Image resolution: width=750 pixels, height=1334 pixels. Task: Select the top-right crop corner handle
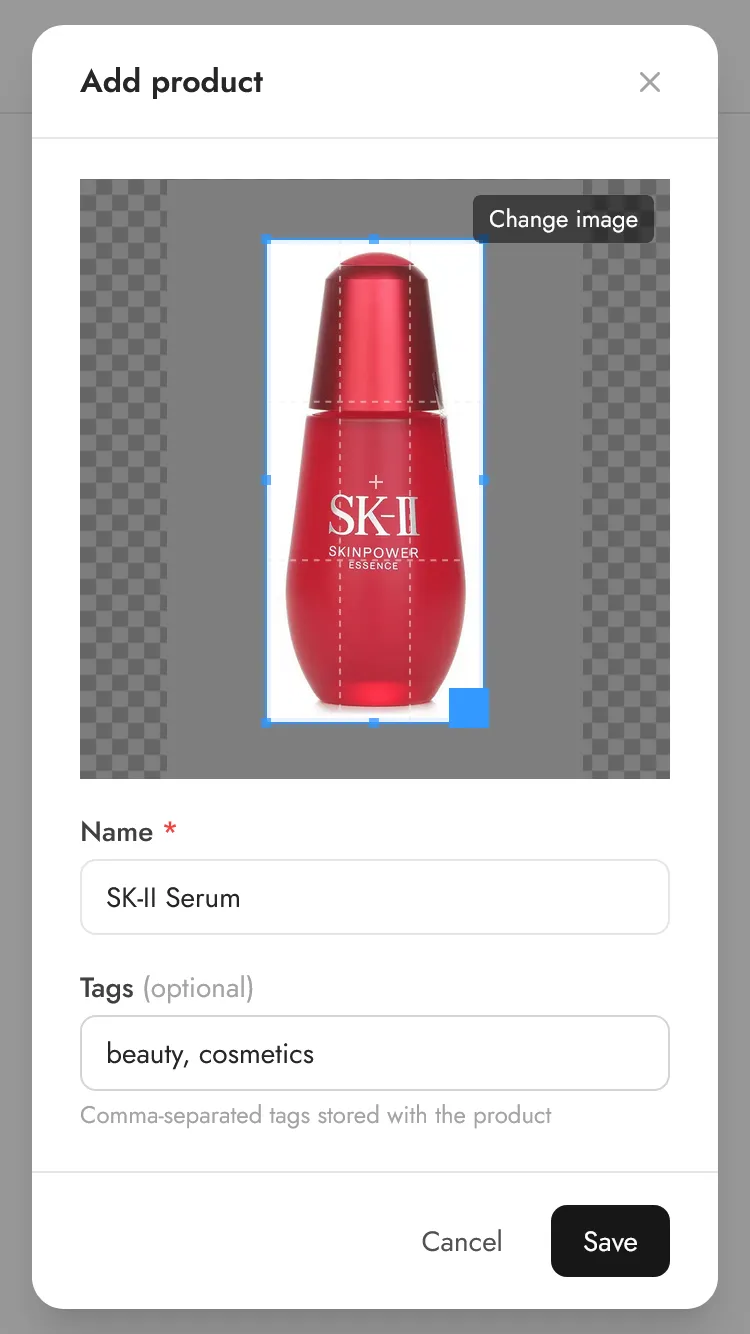click(x=483, y=240)
